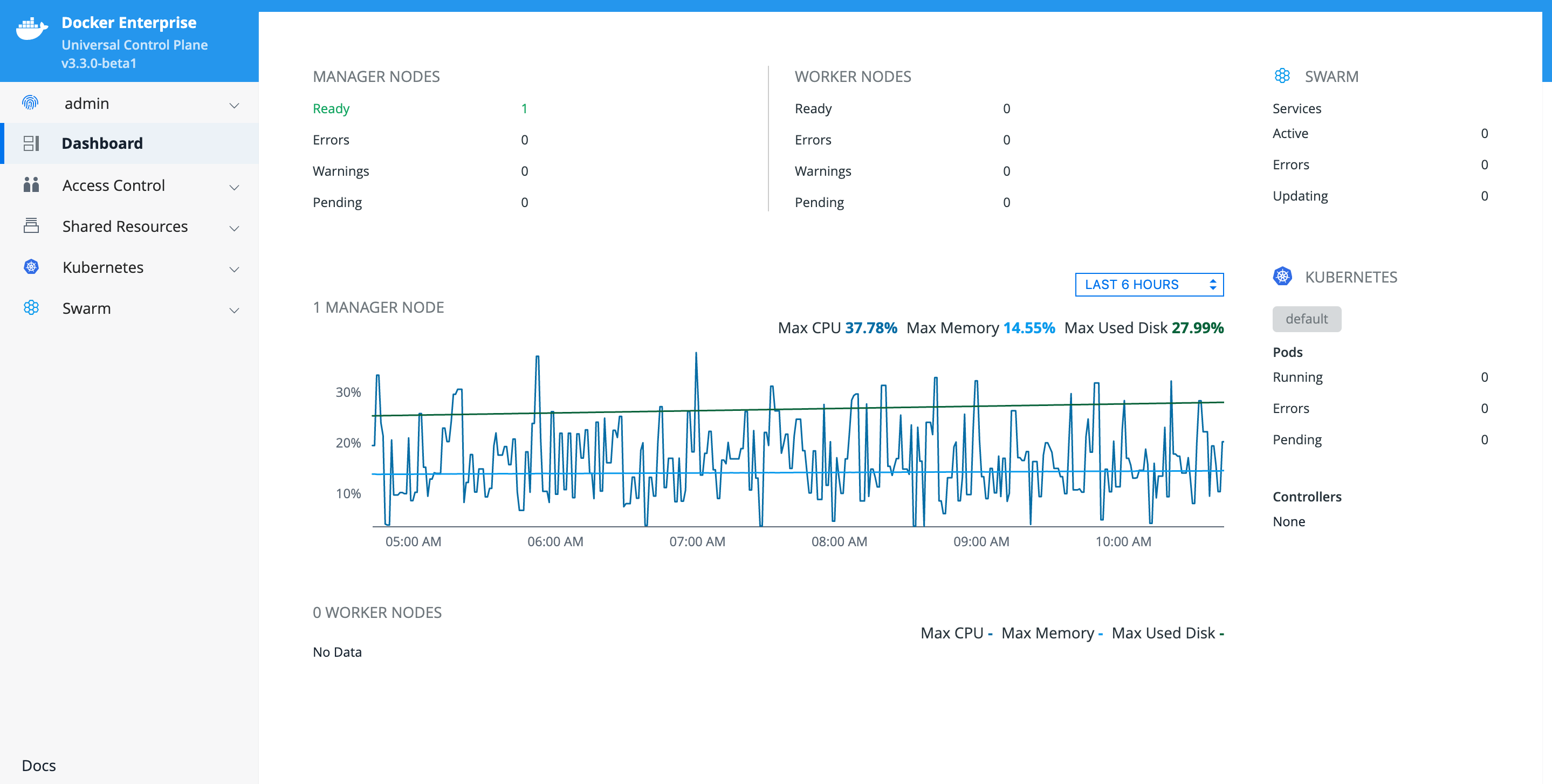Expand the Shared Resources chevron
The height and width of the screenshot is (784, 1552).
pos(235,228)
